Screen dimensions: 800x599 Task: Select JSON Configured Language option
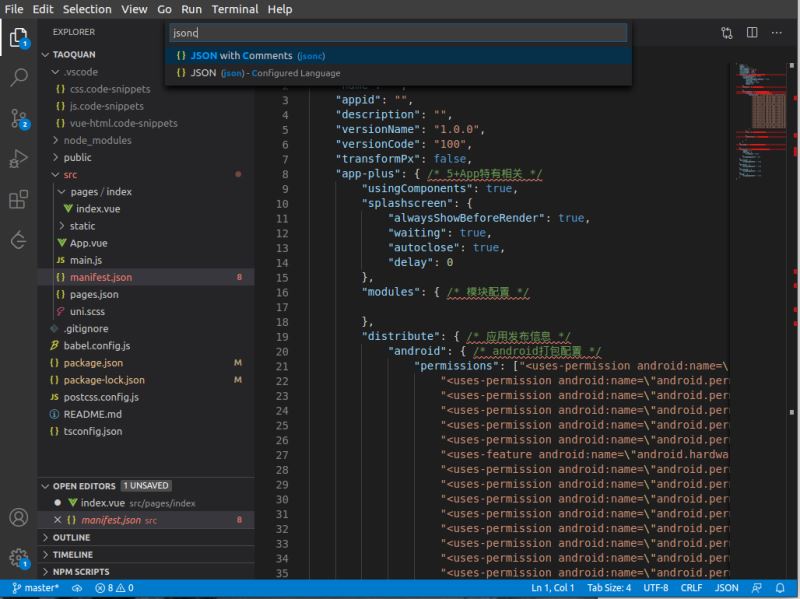click(398, 73)
